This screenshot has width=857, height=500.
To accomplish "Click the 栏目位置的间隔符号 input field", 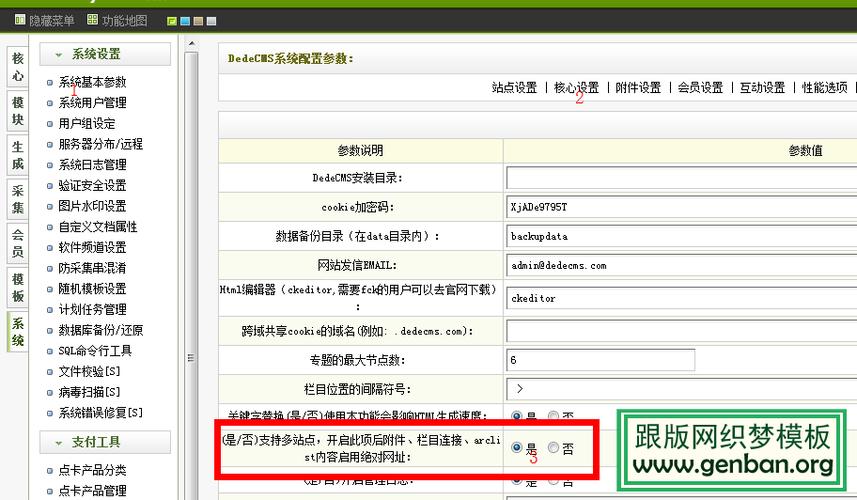I will pos(682,389).
